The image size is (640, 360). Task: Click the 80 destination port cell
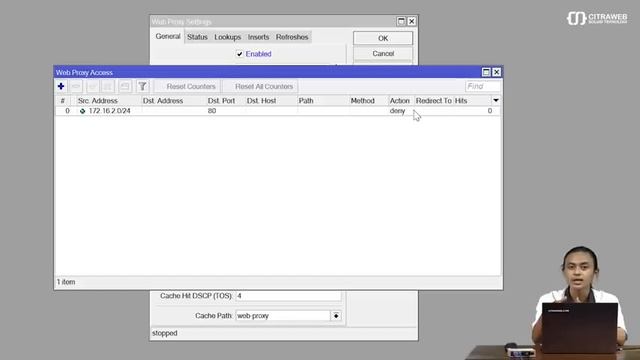tap(211, 111)
